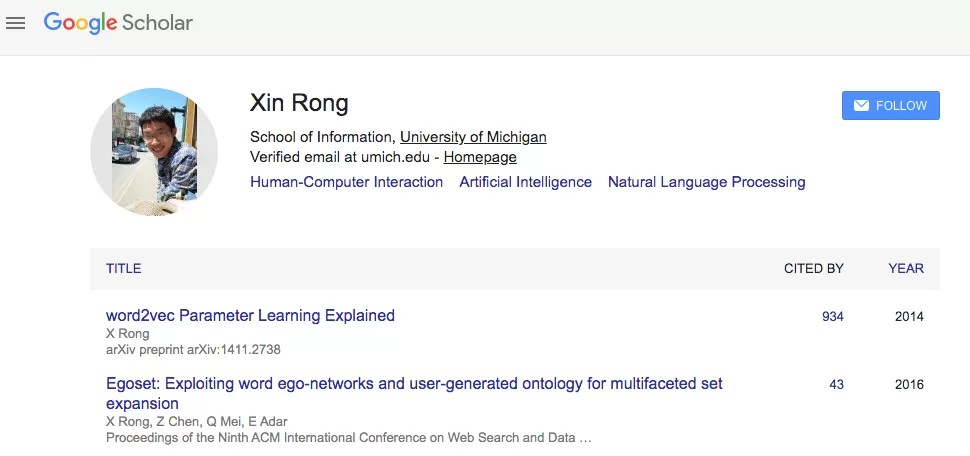Open Xin Rong's profile photo

pos(154,152)
